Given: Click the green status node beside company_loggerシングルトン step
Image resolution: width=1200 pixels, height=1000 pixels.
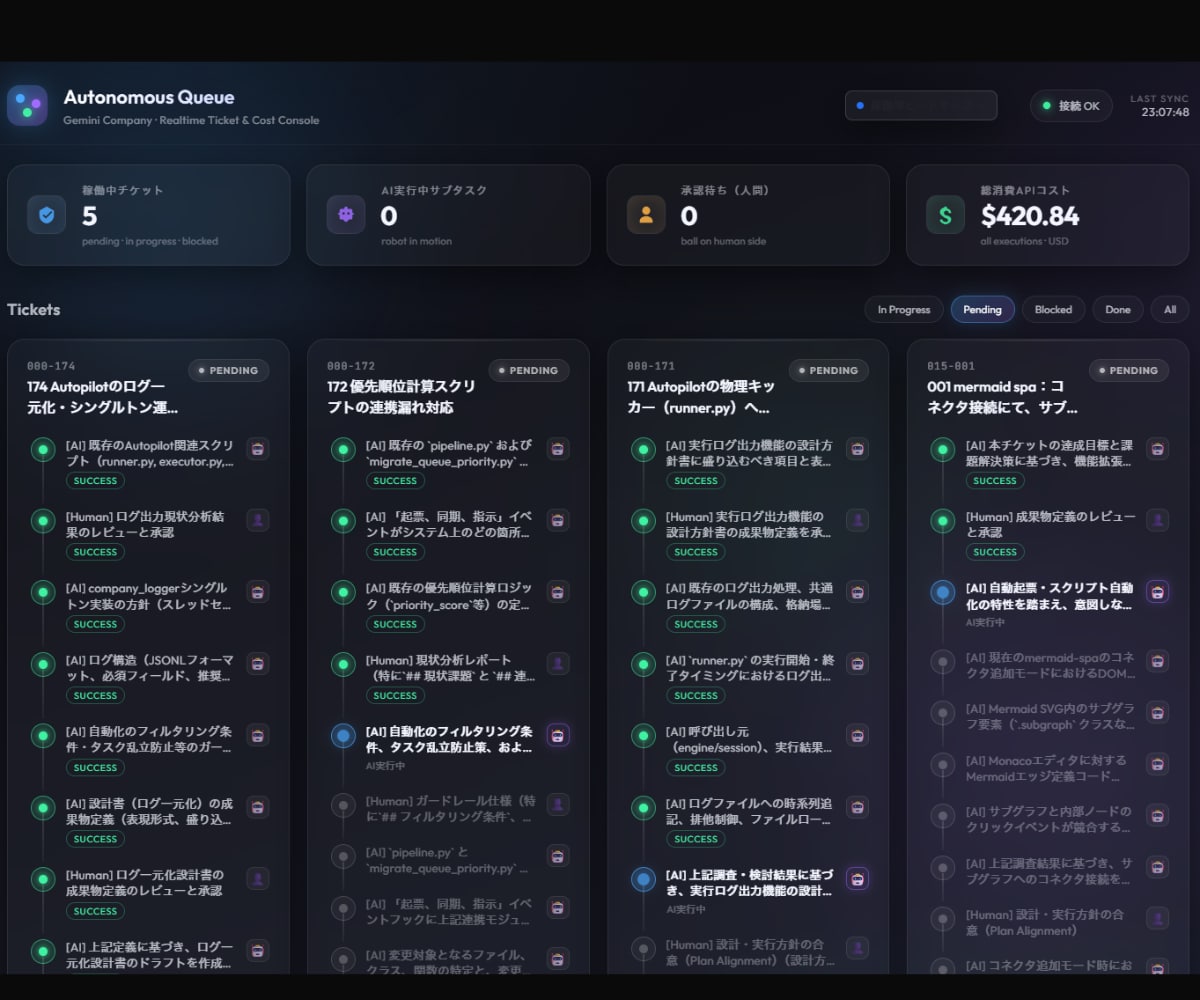Looking at the screenshot, I should tap(43, 592).
